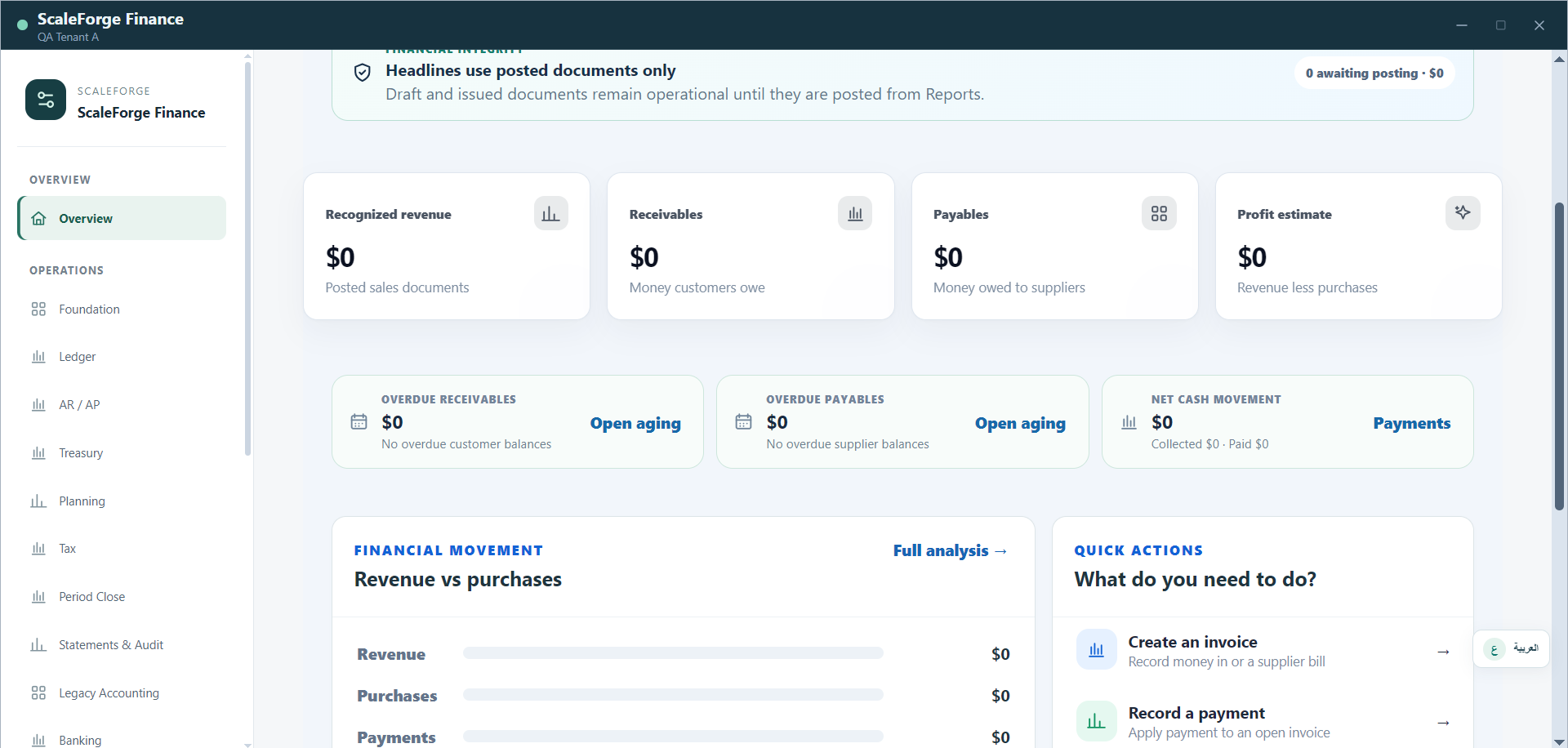Click the Overdue Payables calendar icon

743,421
